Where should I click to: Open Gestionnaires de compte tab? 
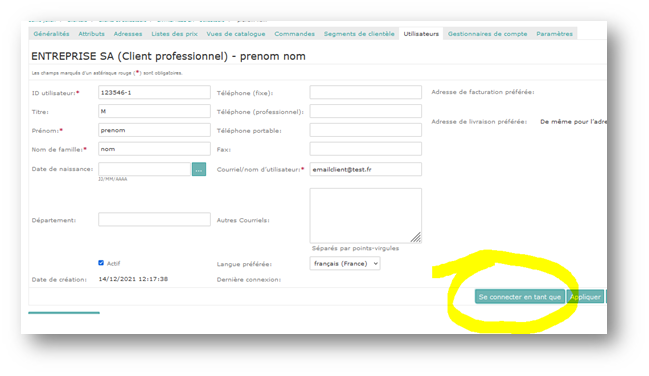click(488, 34)
